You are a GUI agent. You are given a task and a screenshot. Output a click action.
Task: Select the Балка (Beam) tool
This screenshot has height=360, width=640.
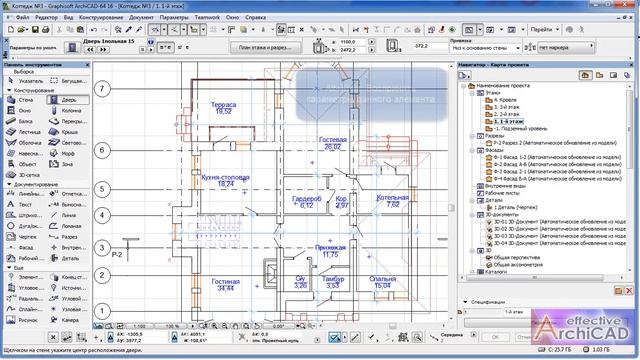pos(21,121)
